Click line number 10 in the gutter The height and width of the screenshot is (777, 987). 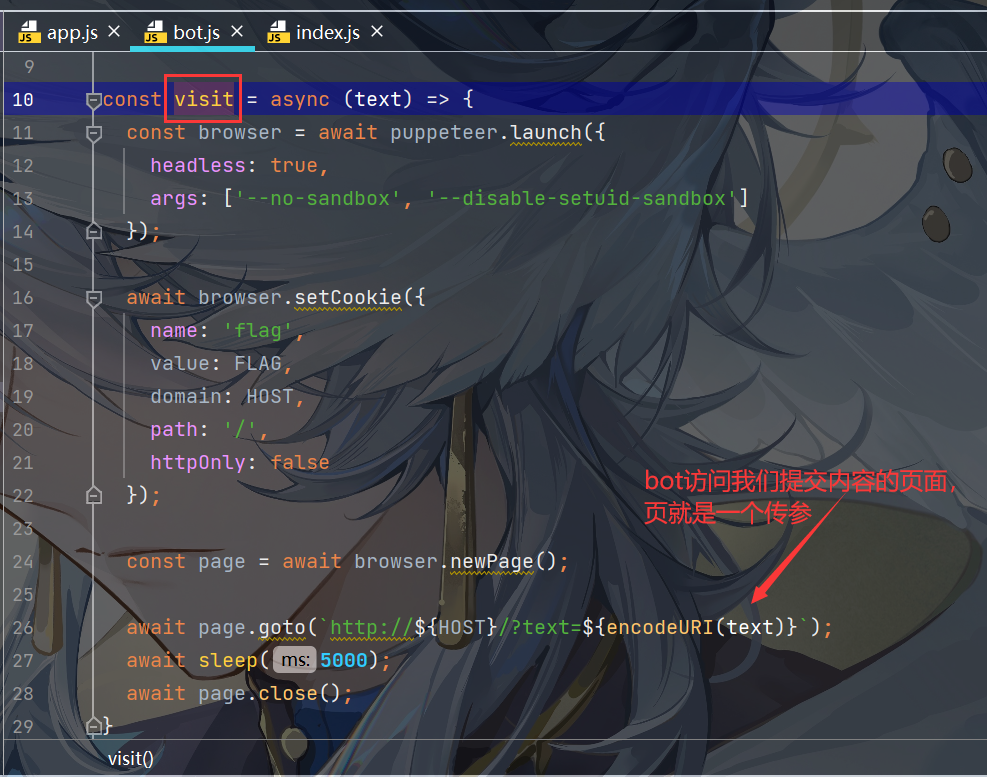(x=23, y=99)
